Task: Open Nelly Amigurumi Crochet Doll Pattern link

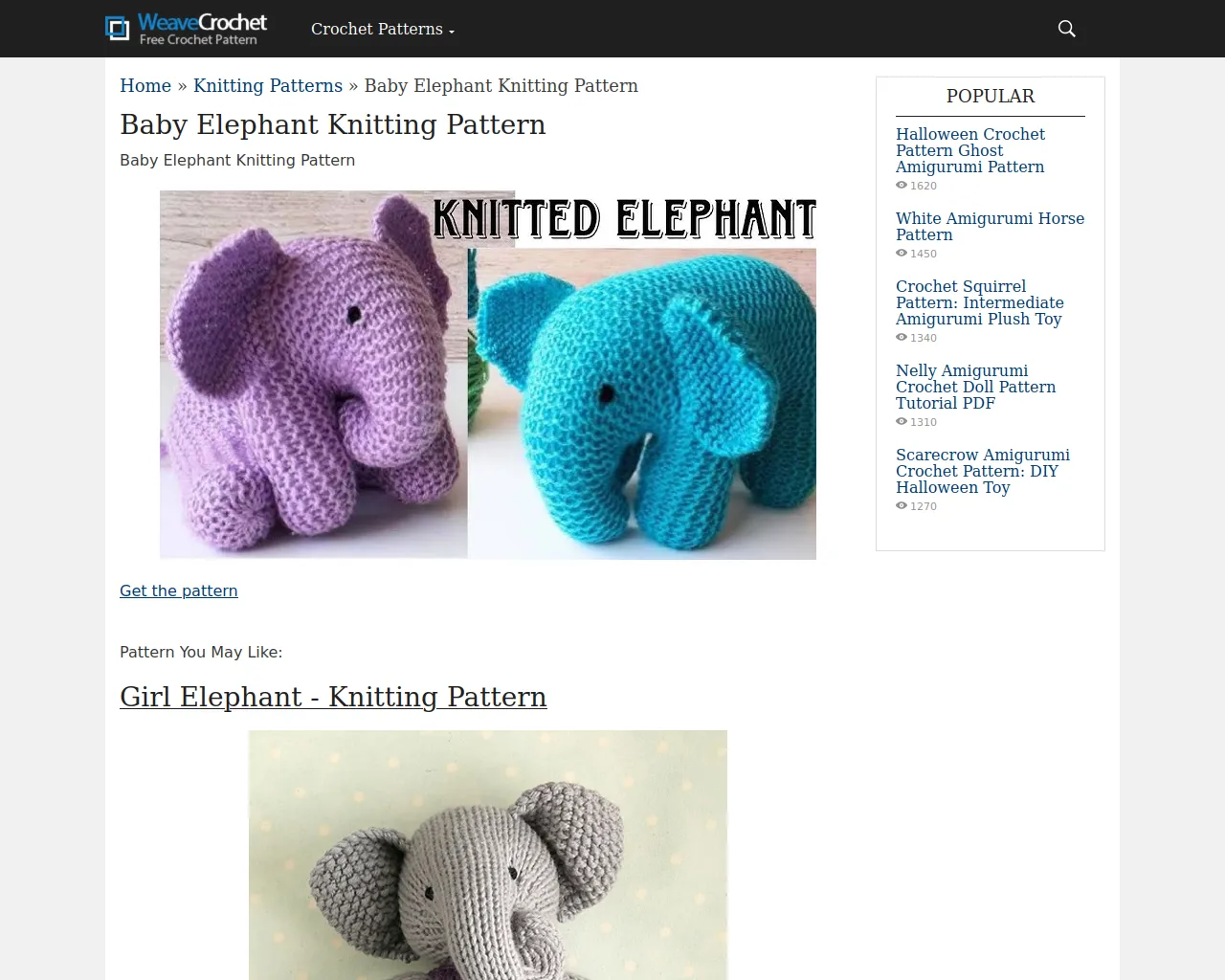Action: pyautogui.click(x=976, y=387)
